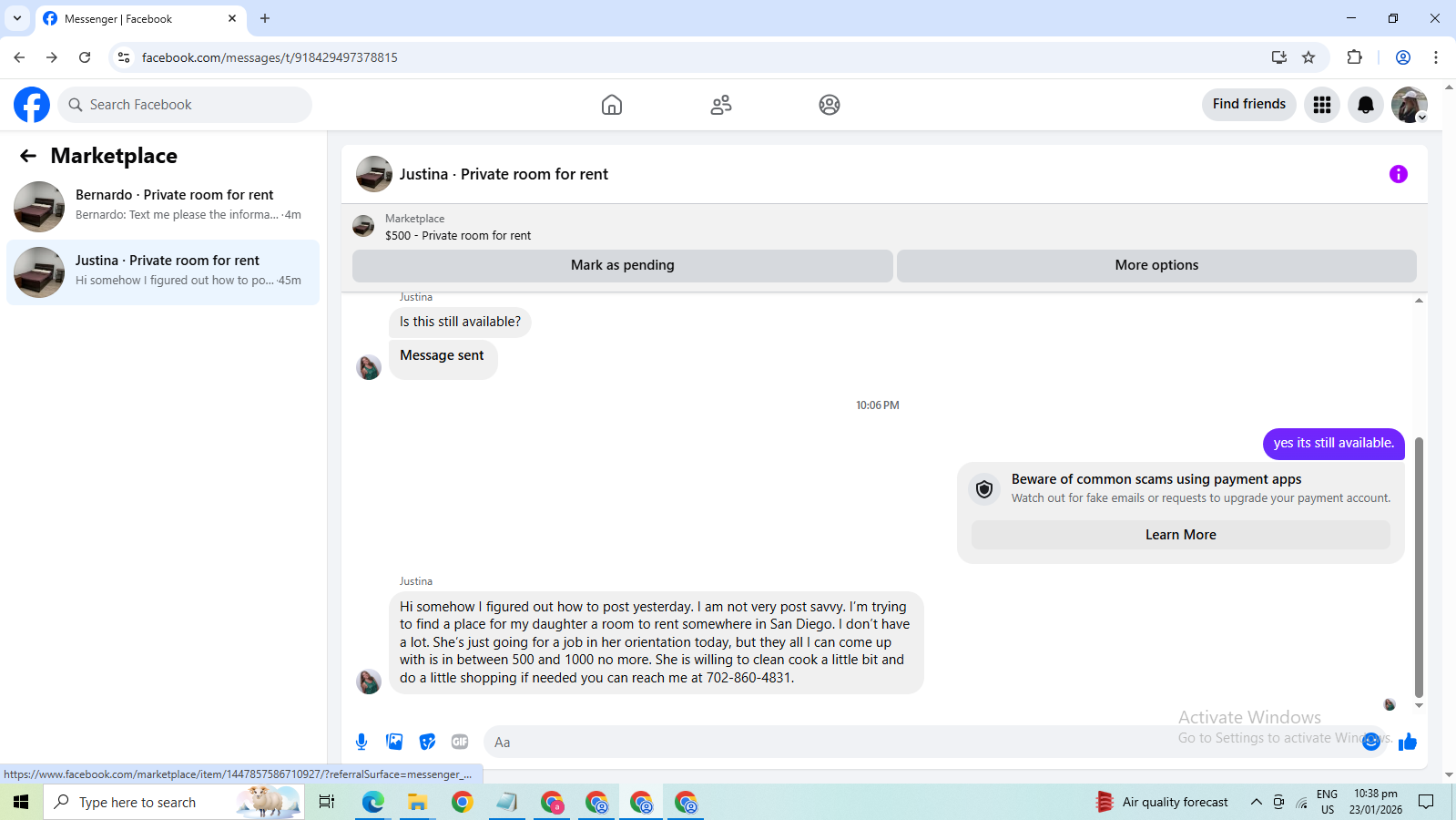Choose a sticker icon
Image resolution: width=1456 pixels, height=820 pixels.
(x=427, y=742)
